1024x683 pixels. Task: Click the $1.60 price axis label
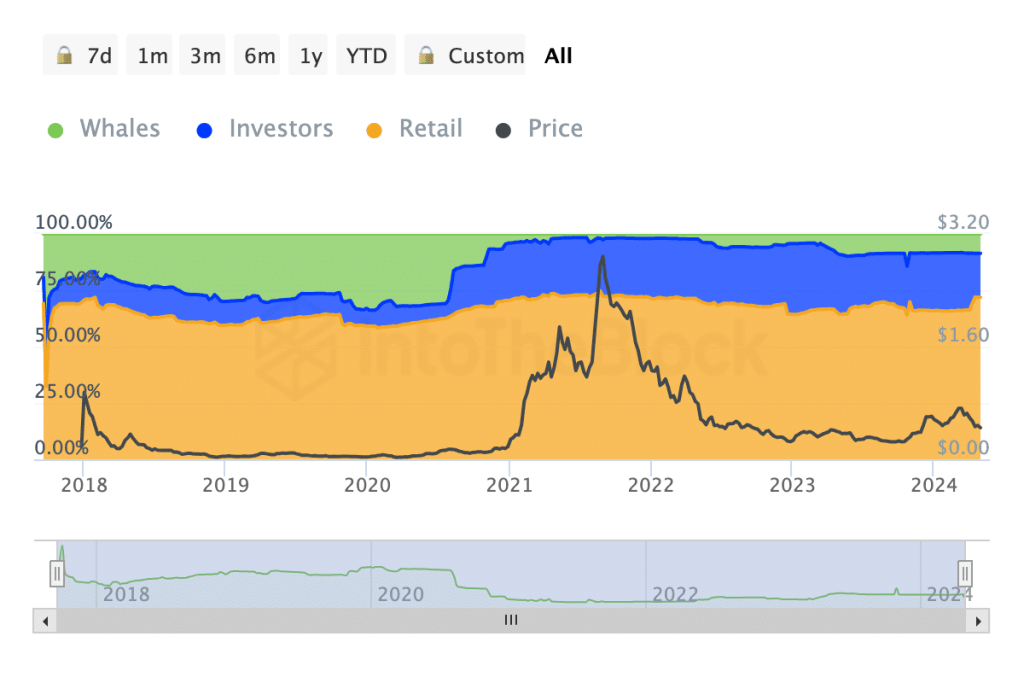[x=963, y=336]
